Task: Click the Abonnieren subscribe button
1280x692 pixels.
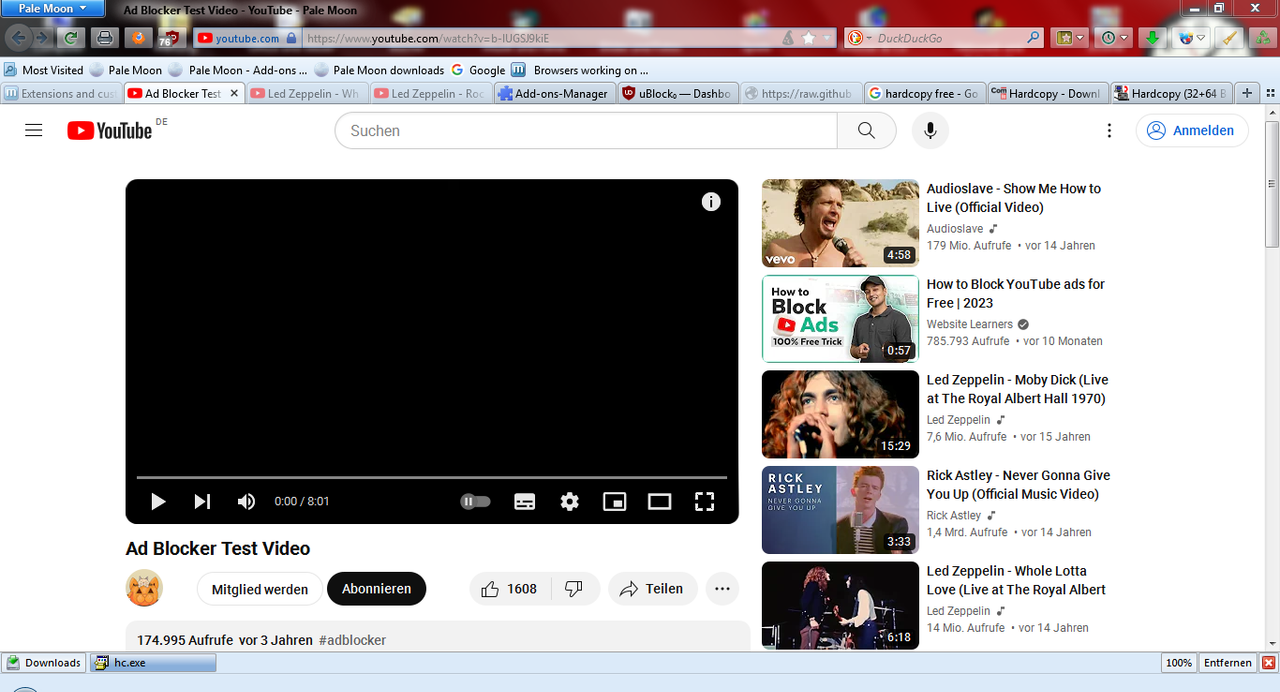Action: (376, 589)
